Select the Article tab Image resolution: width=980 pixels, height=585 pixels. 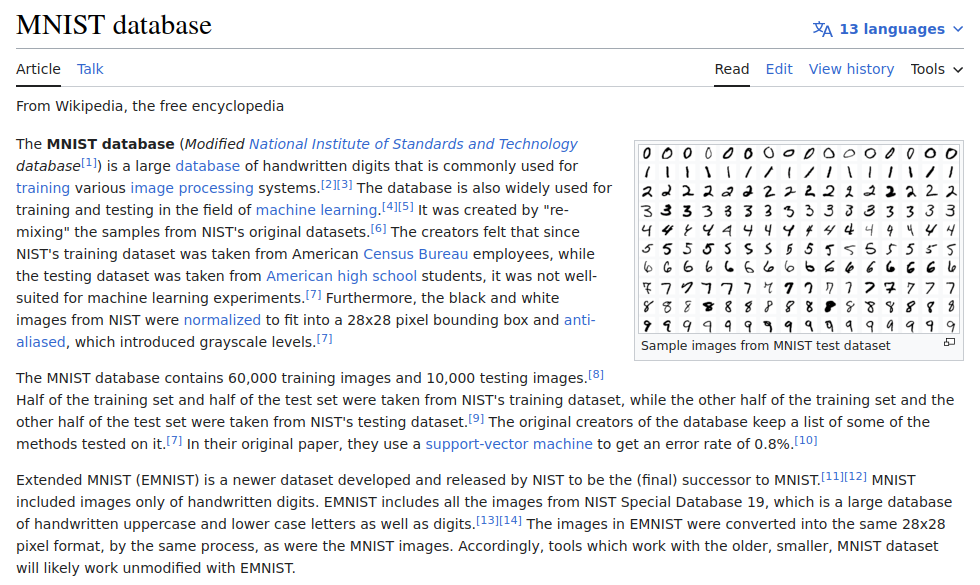pyautogui.click(x=38, y=69)
